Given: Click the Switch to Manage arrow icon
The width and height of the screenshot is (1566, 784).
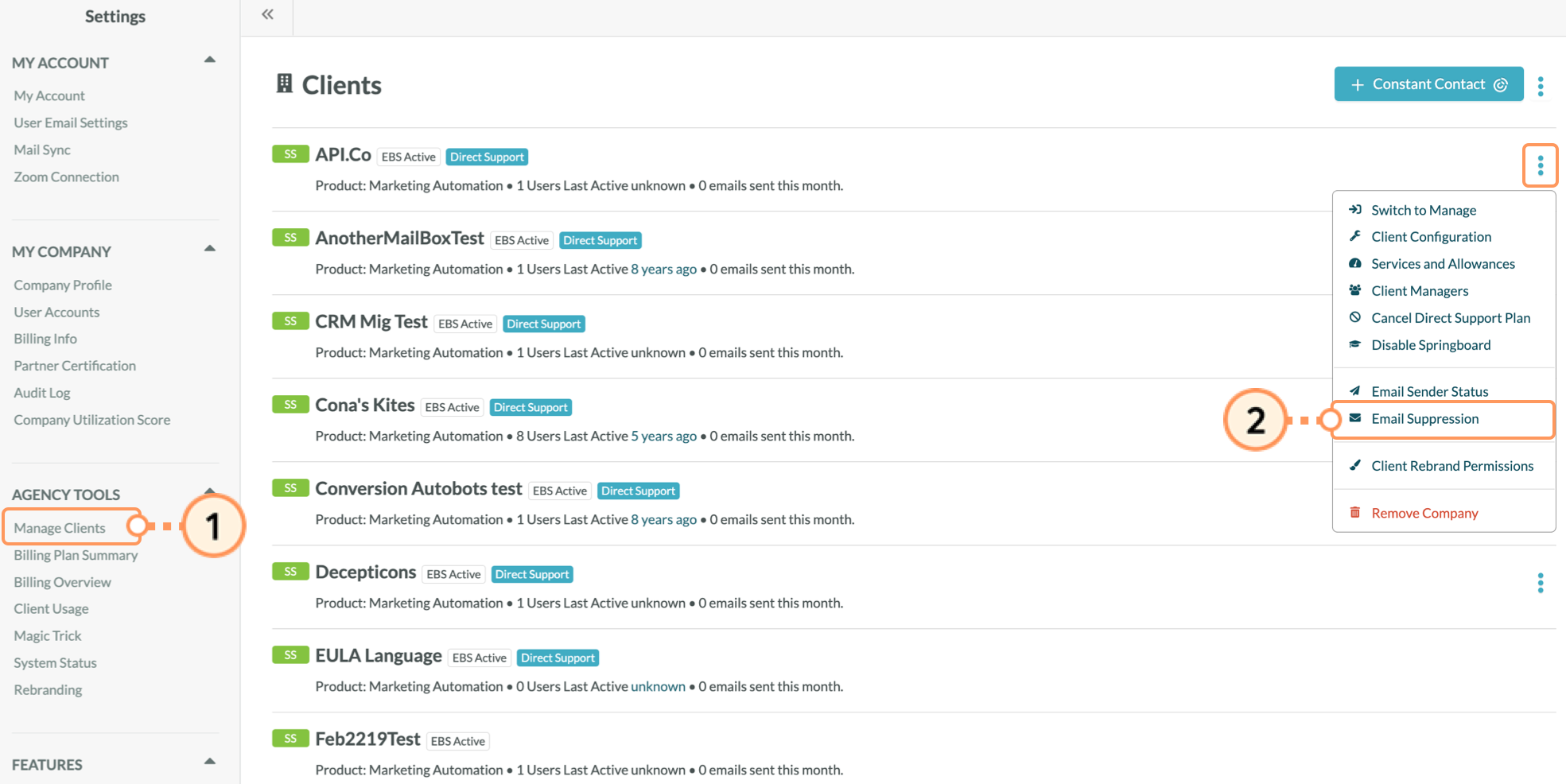Looking at the screenshot, I should [x=1355, y=210].
